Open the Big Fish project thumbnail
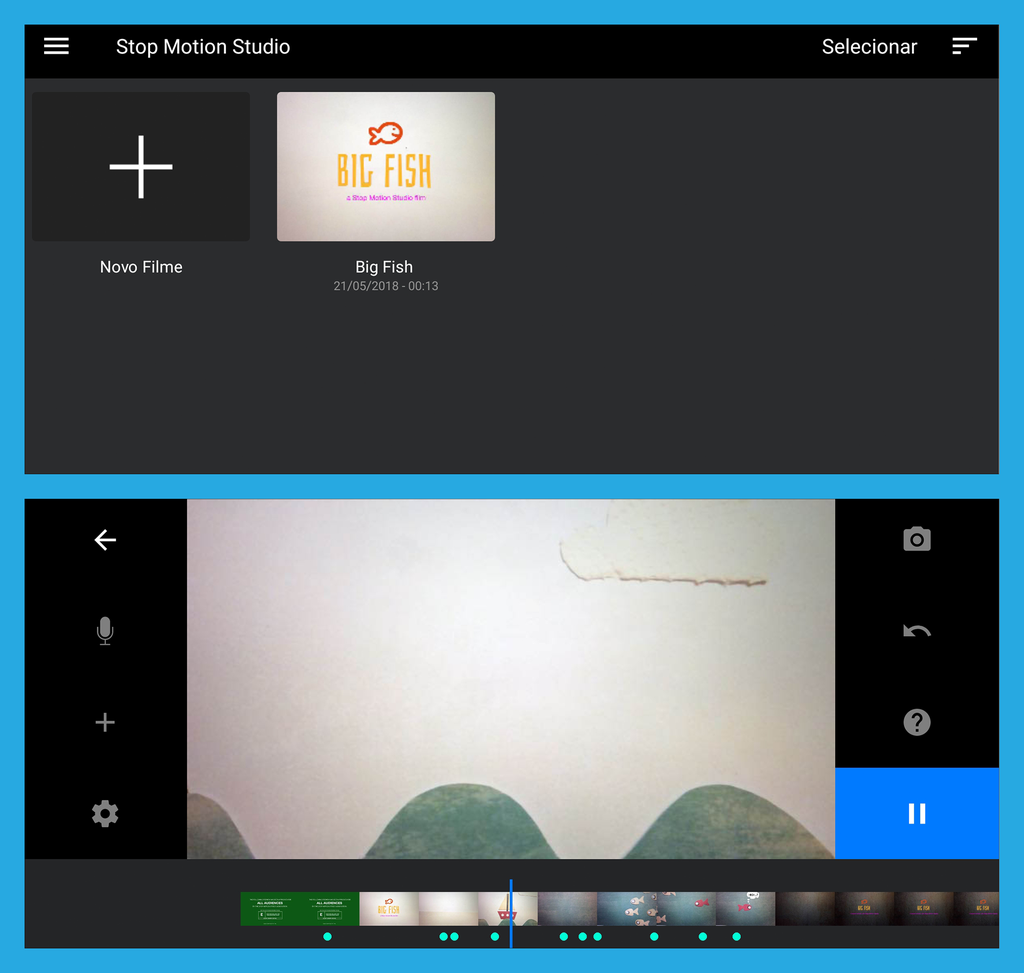This screenshot has width=1024, height=973. tap(386, 167)
